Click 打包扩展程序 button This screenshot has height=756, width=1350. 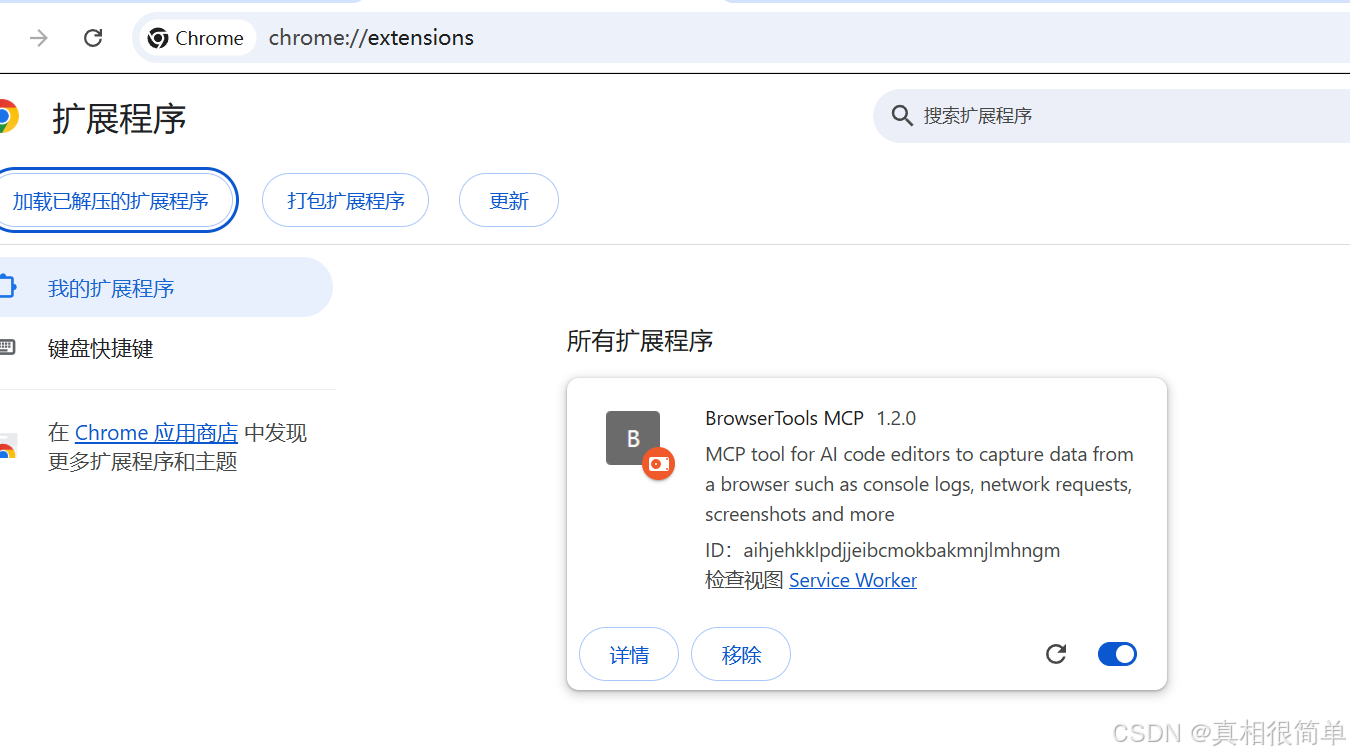tap(345, 201)
